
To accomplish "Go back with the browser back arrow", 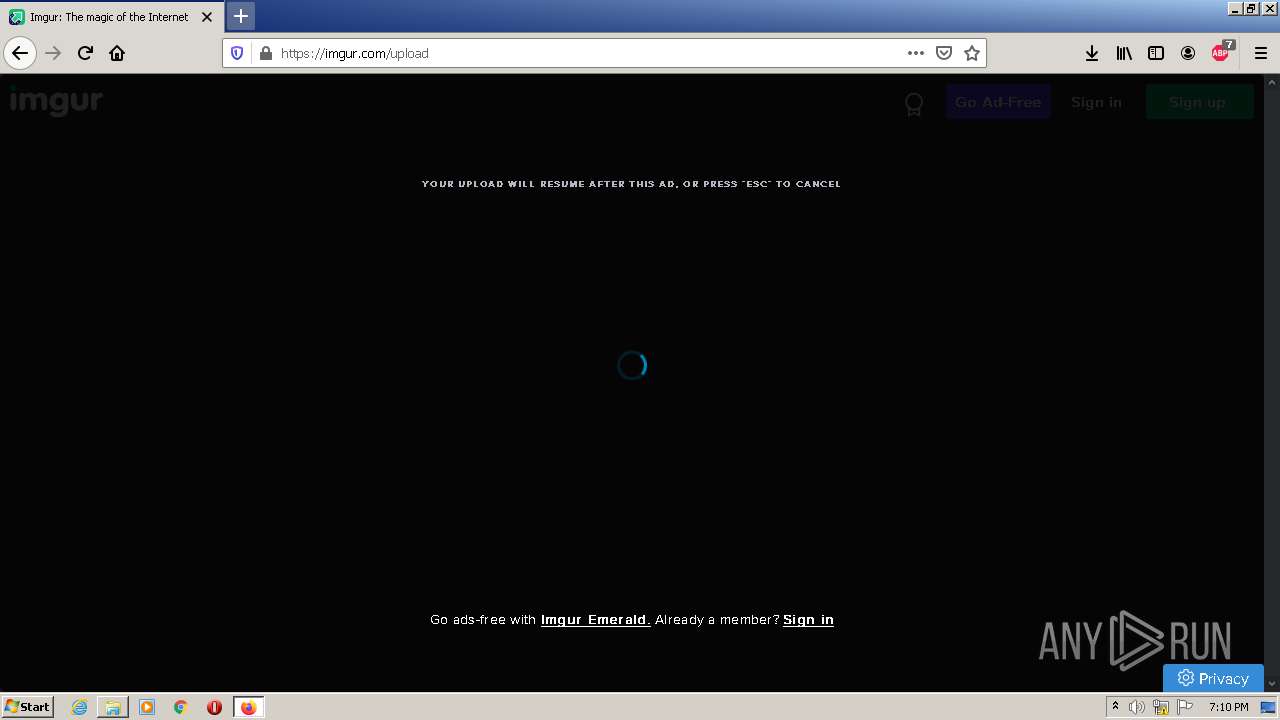I will pyautogui.click(x=20, y=53).
